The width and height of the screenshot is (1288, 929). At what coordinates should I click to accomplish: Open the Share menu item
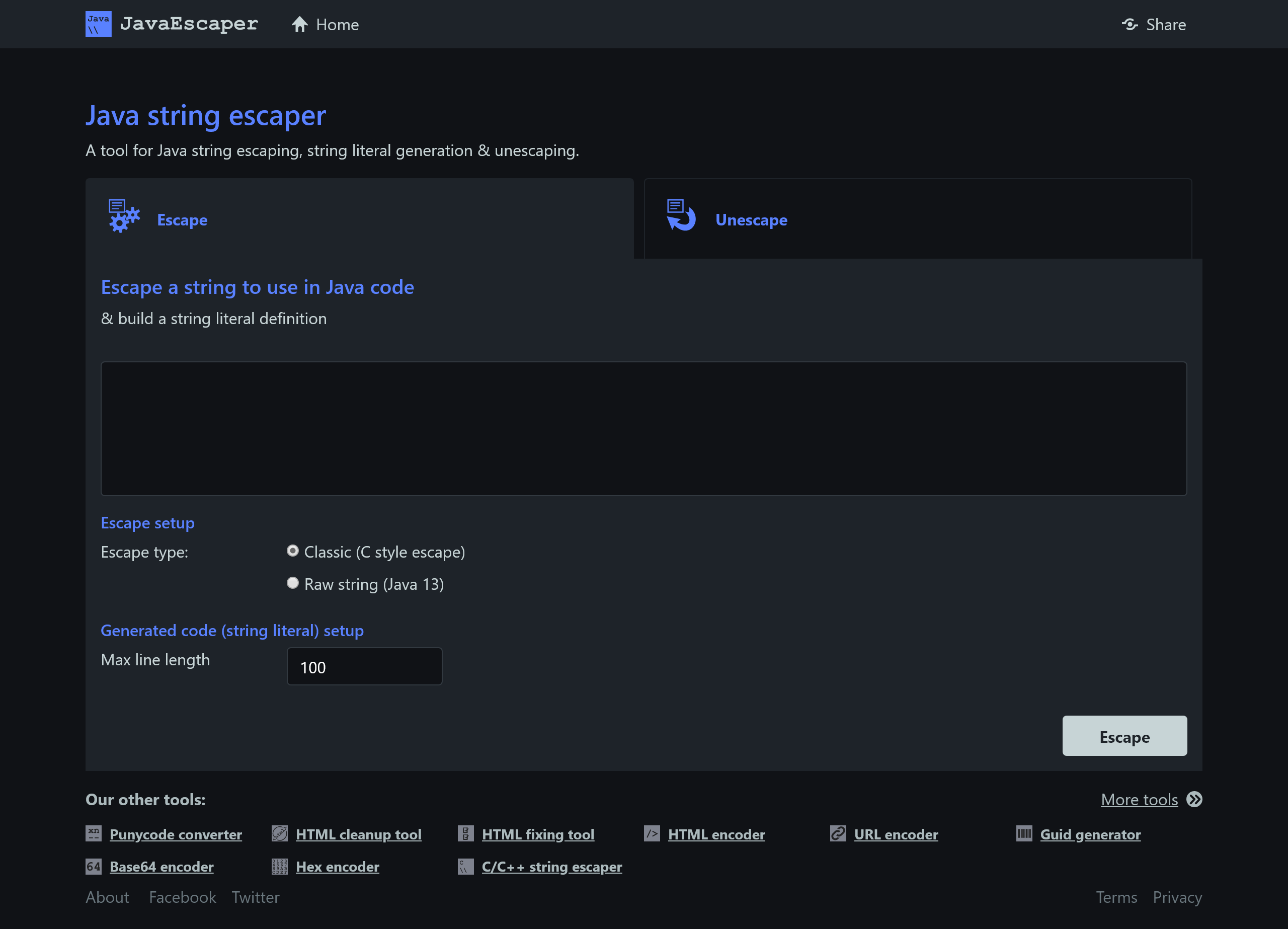1153,25
